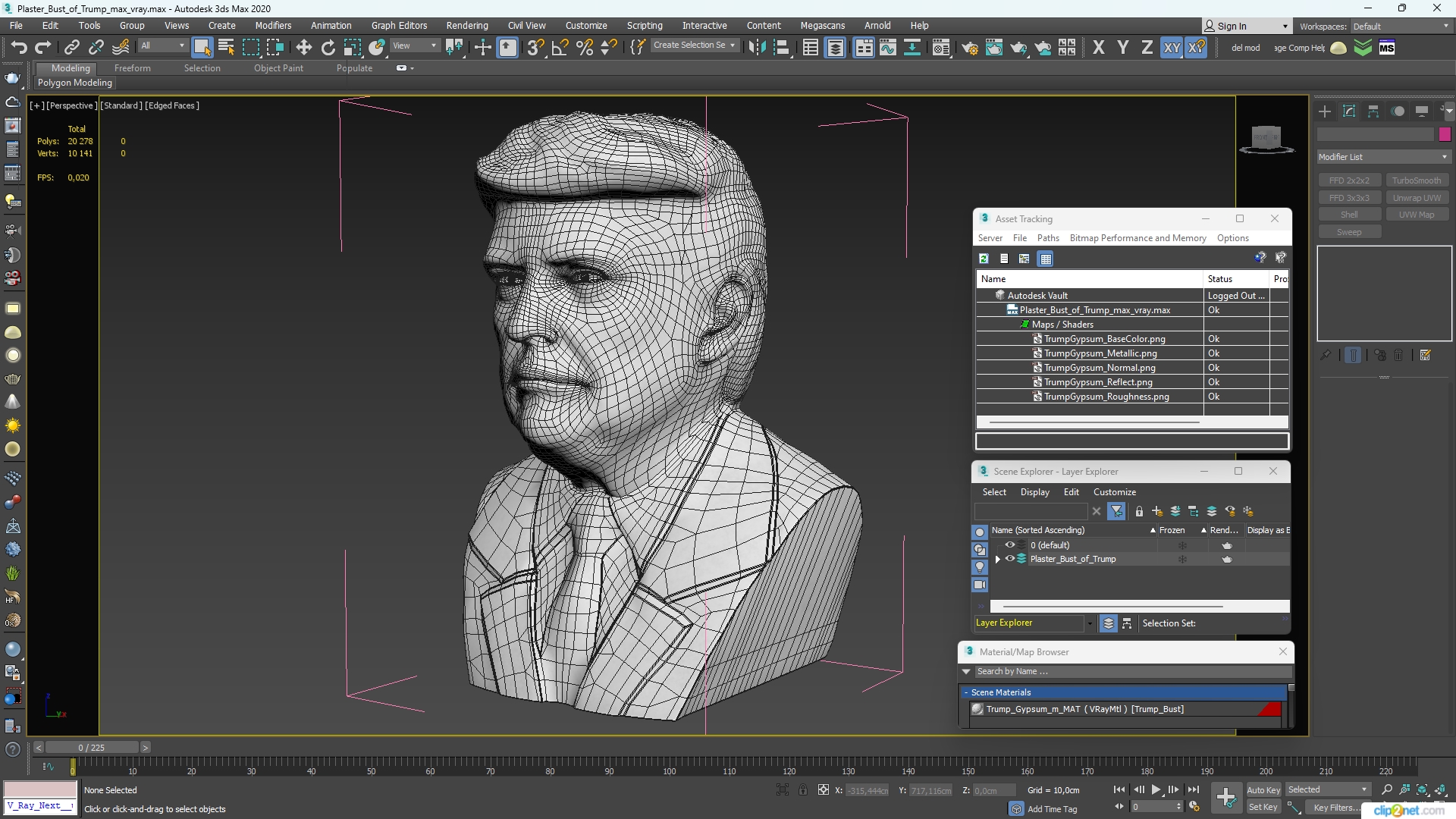Toggle Display Lights filter in Layer Explorer
The height and width of the screenshot is (819, 1456).
(x=980, y=566)
